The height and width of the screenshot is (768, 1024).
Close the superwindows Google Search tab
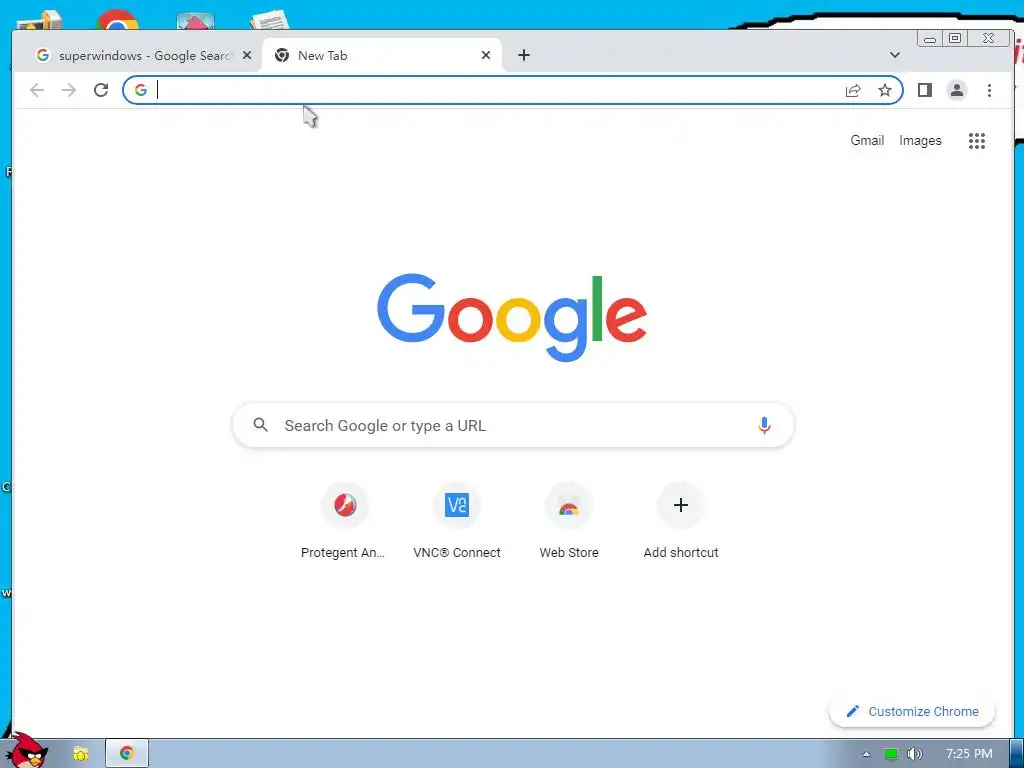pyautogui.click(x=247, y=56)
